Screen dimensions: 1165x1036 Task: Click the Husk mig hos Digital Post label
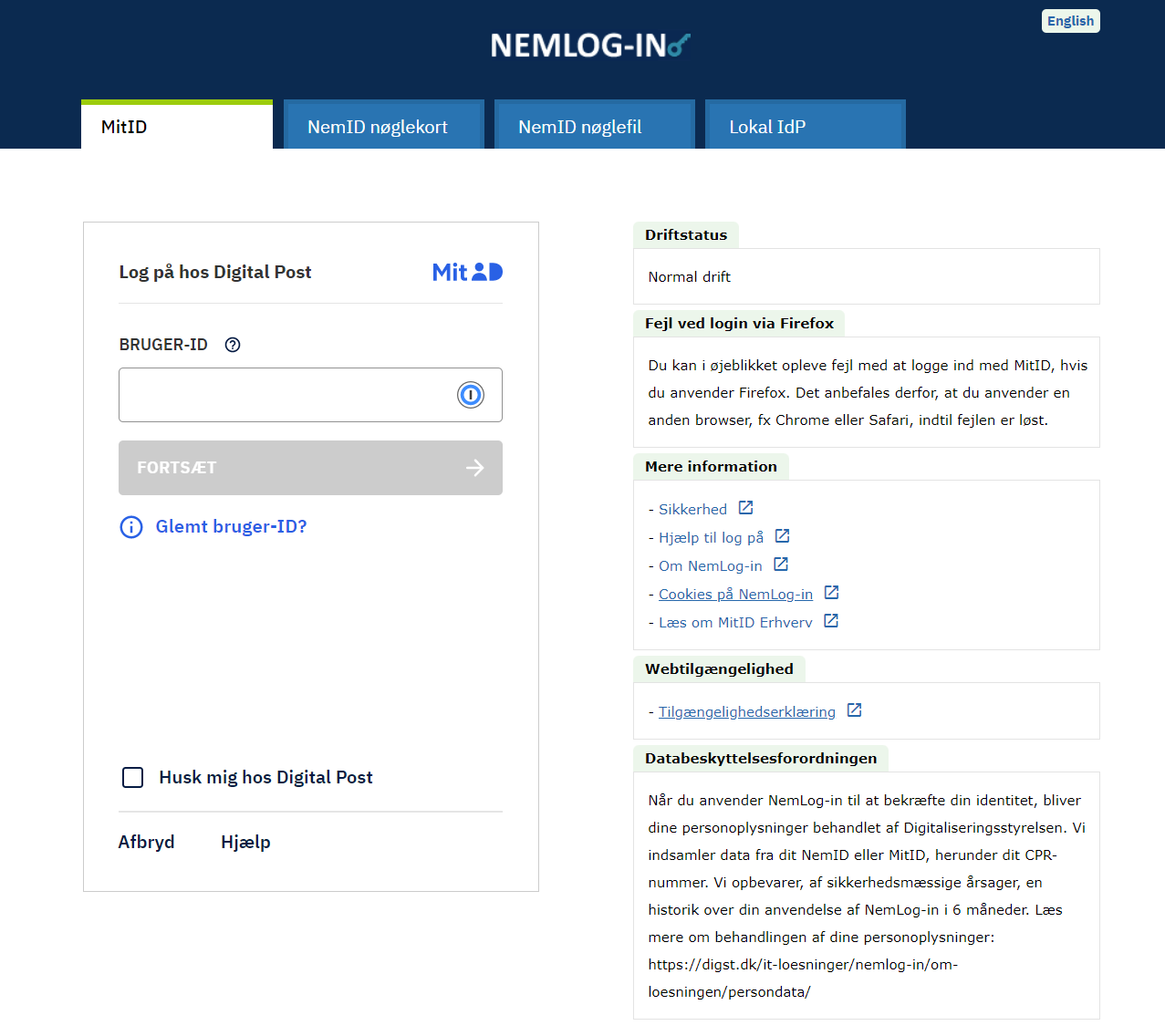[266, 777]
